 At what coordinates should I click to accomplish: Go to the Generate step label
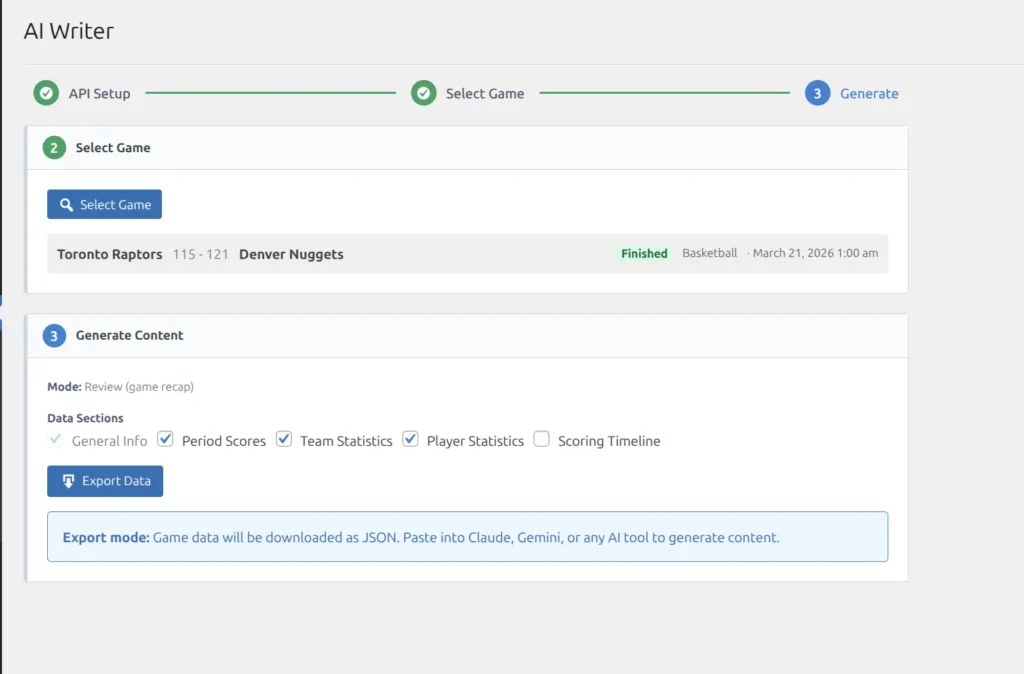pyautogui.click(x=869, y=93)
